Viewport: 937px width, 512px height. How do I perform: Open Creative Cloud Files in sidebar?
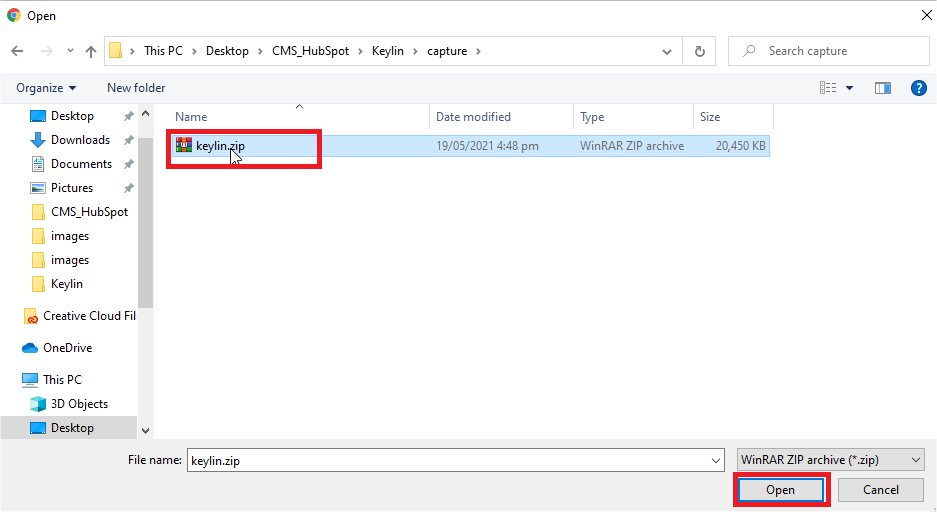coord(88,316)
